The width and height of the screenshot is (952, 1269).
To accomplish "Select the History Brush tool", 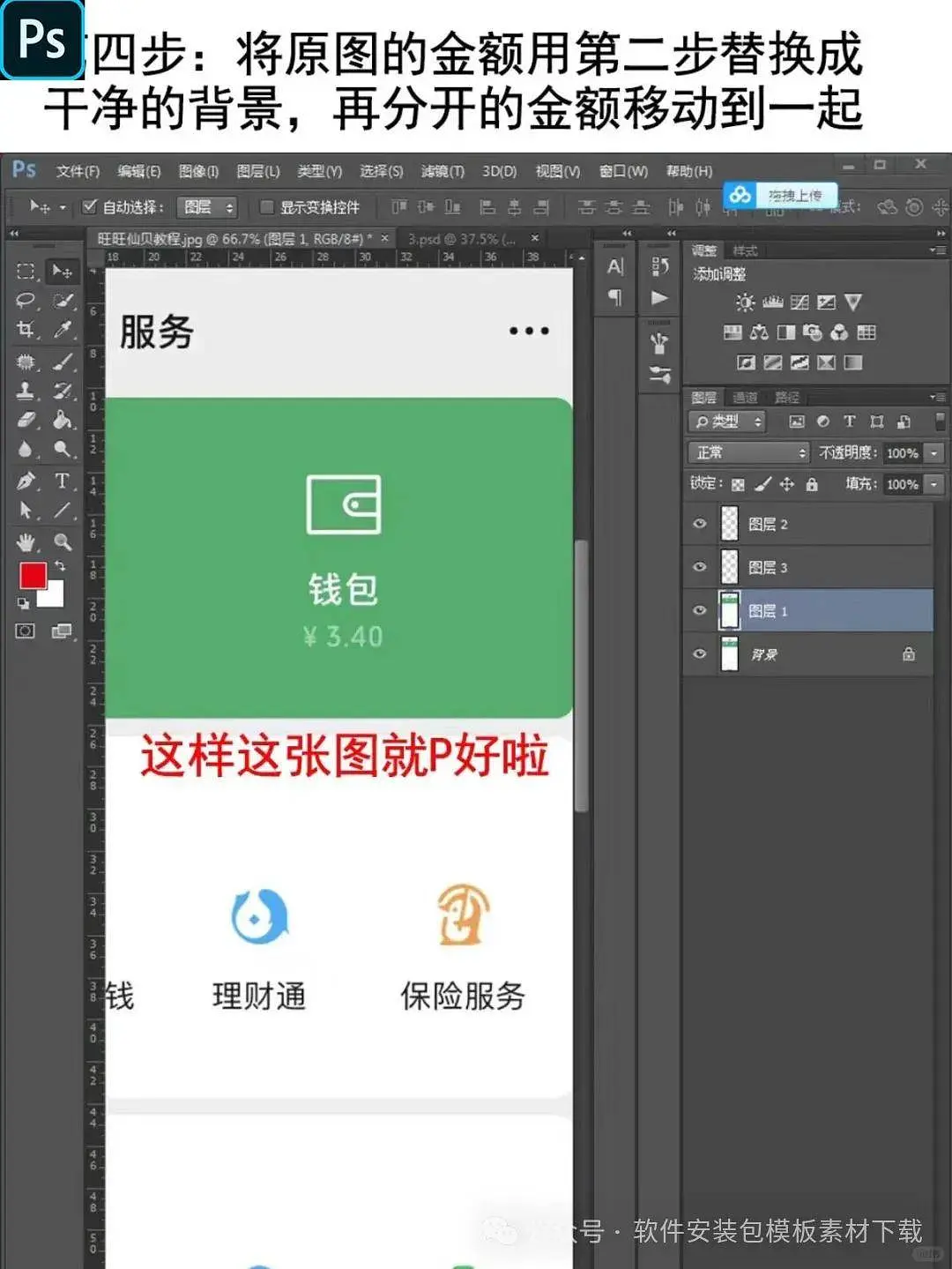I will [x=62, y=391].
